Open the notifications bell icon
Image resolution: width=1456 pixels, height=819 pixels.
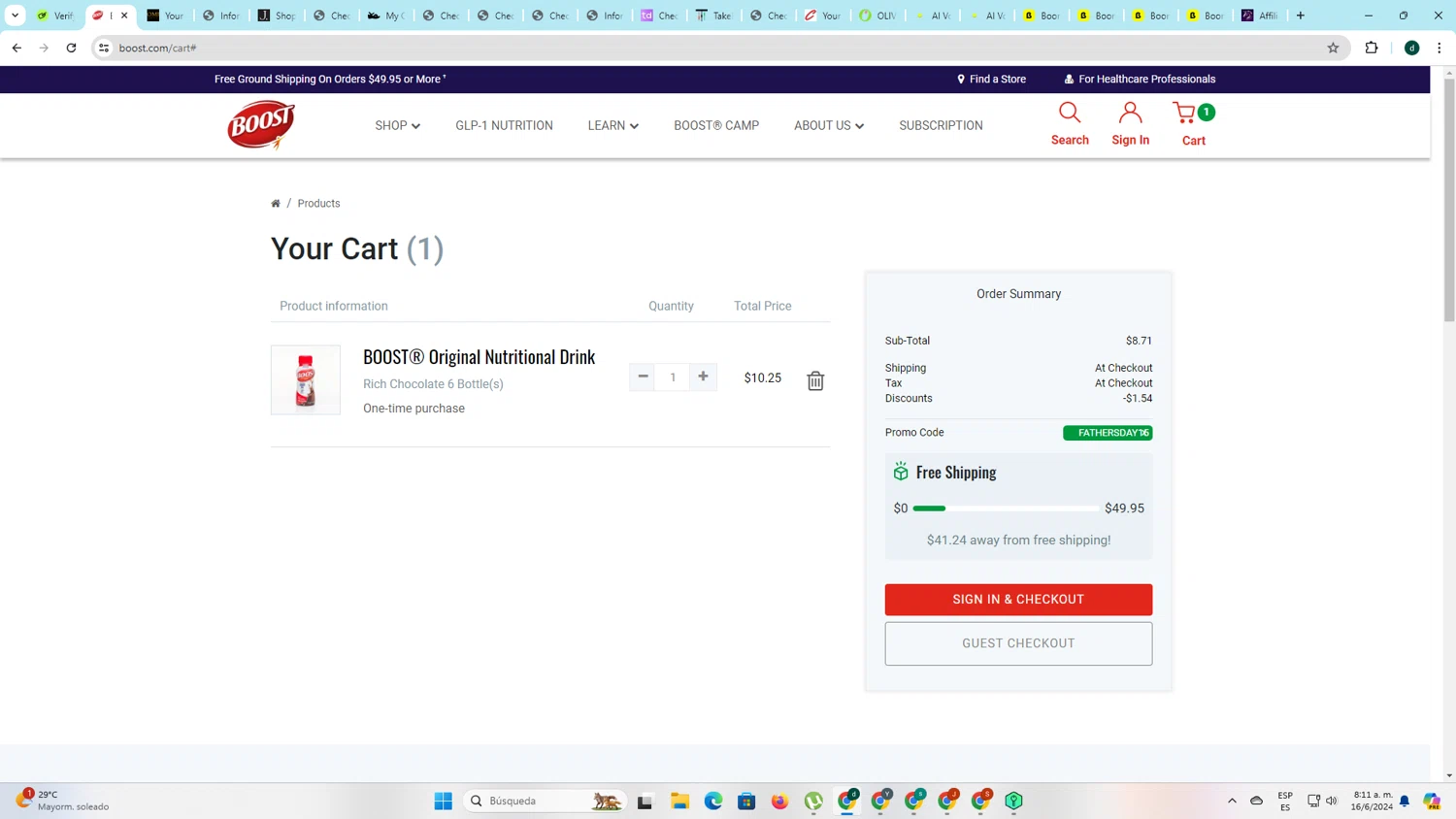coord(1405,801)
